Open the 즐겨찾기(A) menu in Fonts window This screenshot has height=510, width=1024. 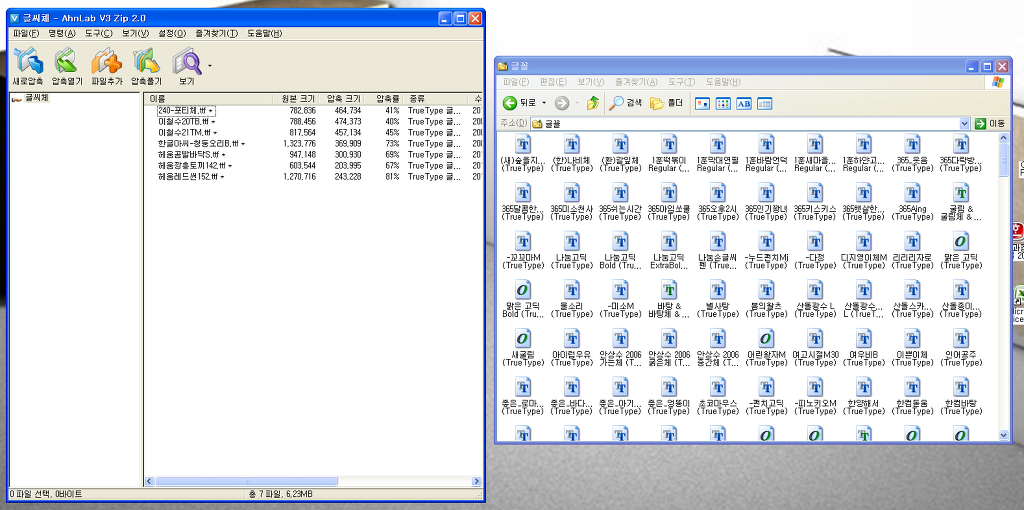coord(635,81)
